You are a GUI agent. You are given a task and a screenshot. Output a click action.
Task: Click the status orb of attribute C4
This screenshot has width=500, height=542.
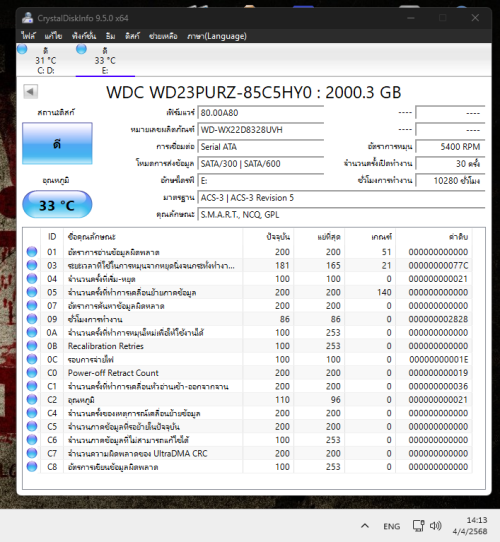coord(32,413)
